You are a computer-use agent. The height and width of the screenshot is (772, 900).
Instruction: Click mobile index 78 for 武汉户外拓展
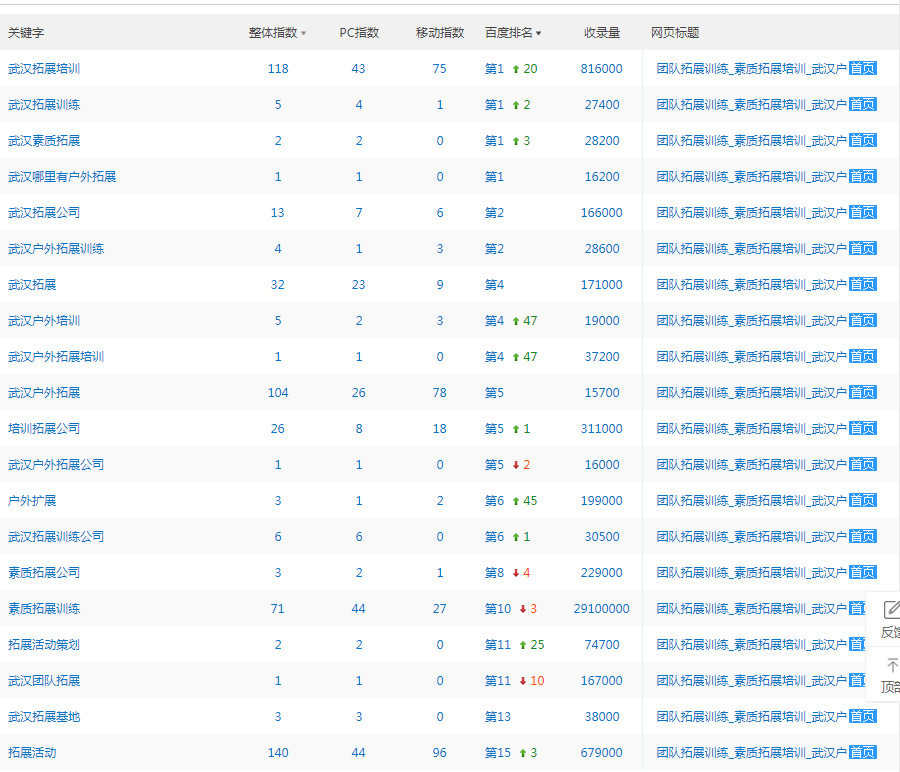(x=440, y=393)
